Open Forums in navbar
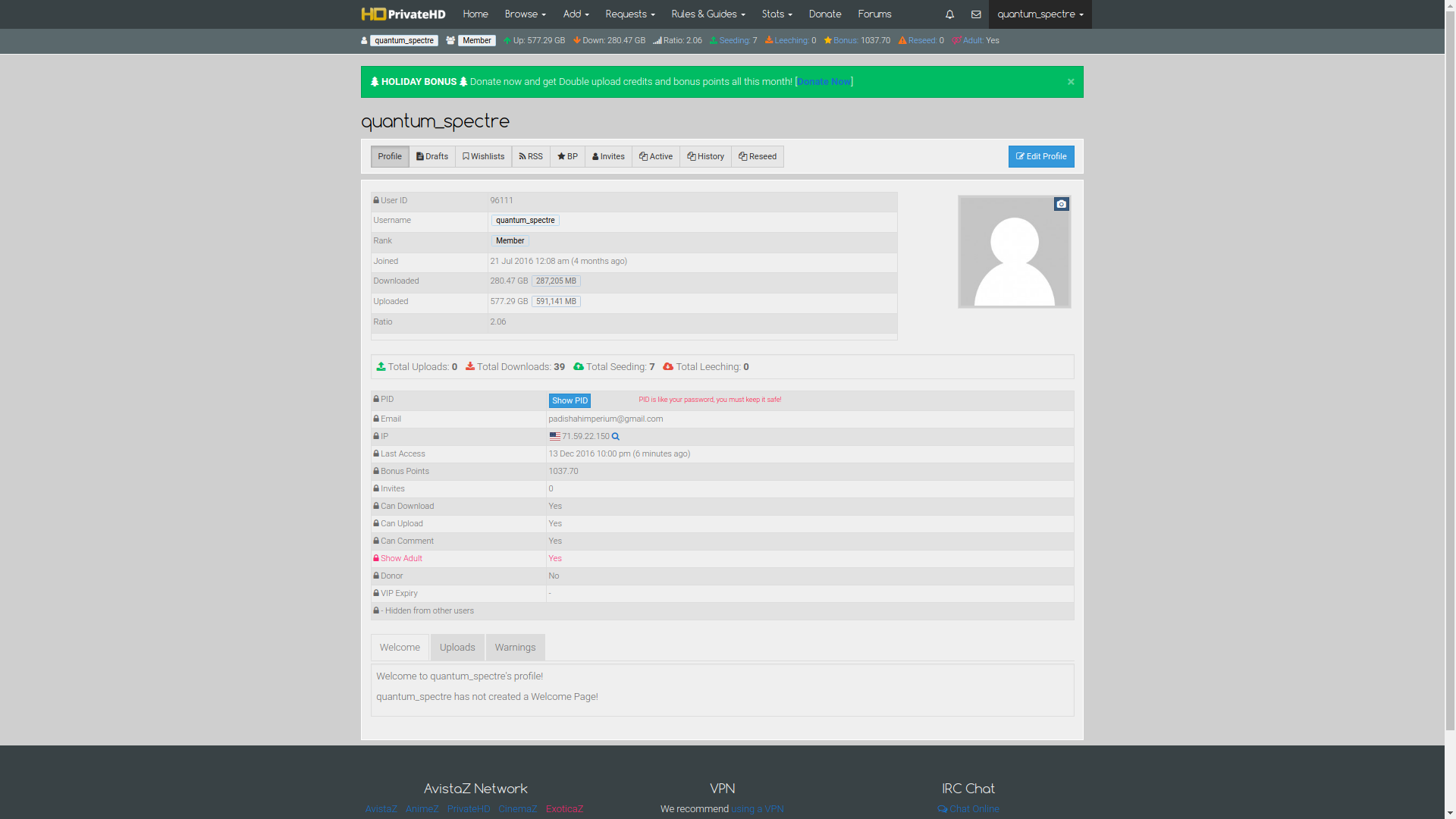 [874, 14]
